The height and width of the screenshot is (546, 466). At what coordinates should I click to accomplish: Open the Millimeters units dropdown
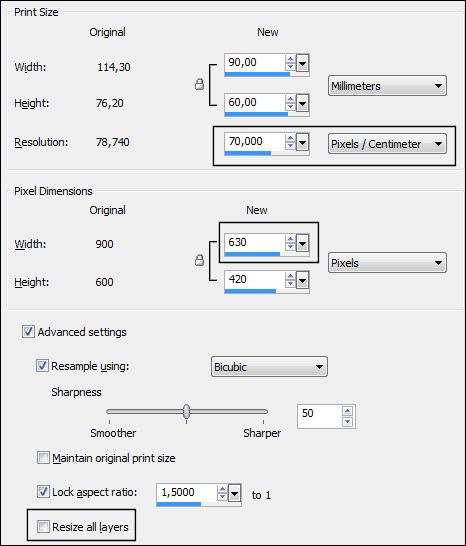[x=387, y=86]
